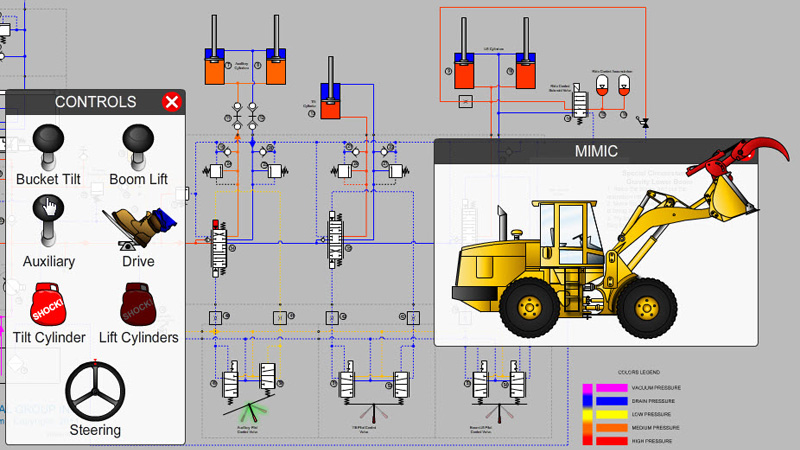Click the "COLORS LEGEND" heading

(639, 372)
